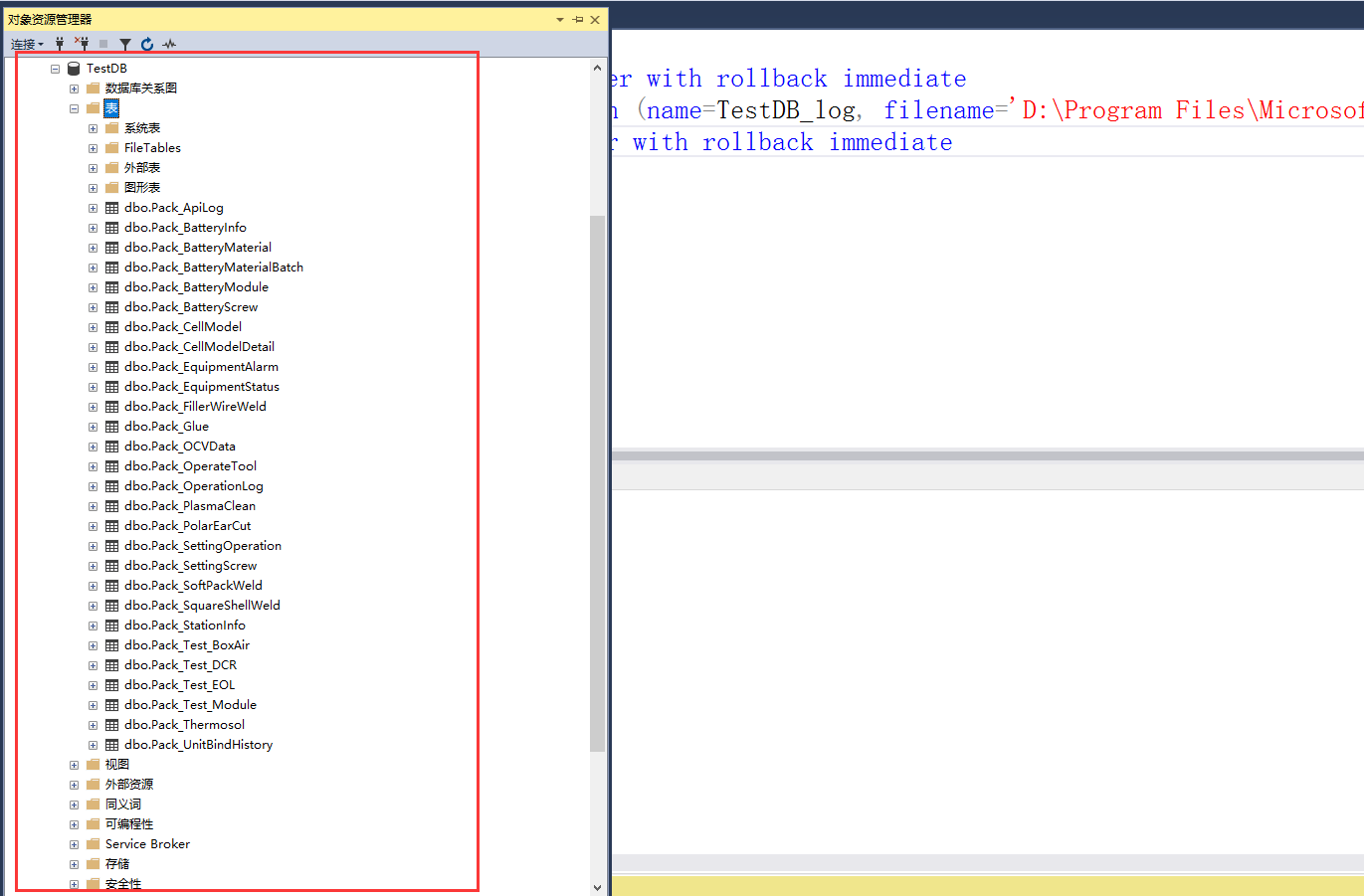This screenshot has height=896, width=1364.
Task: Click the table icon of dbo.Pack_BatteryScrew
Action: pyautogui.click(x=112, y=307)
